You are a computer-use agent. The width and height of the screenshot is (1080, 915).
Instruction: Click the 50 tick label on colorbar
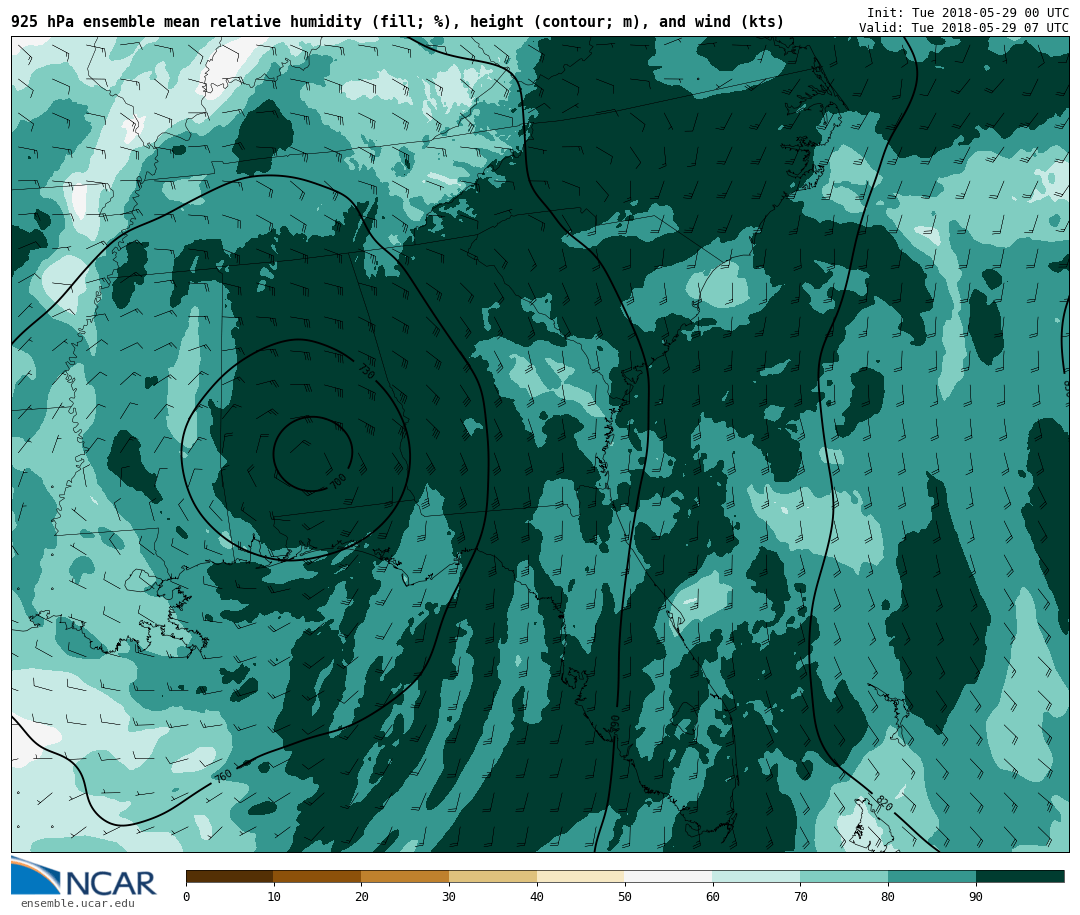[625, 897]
